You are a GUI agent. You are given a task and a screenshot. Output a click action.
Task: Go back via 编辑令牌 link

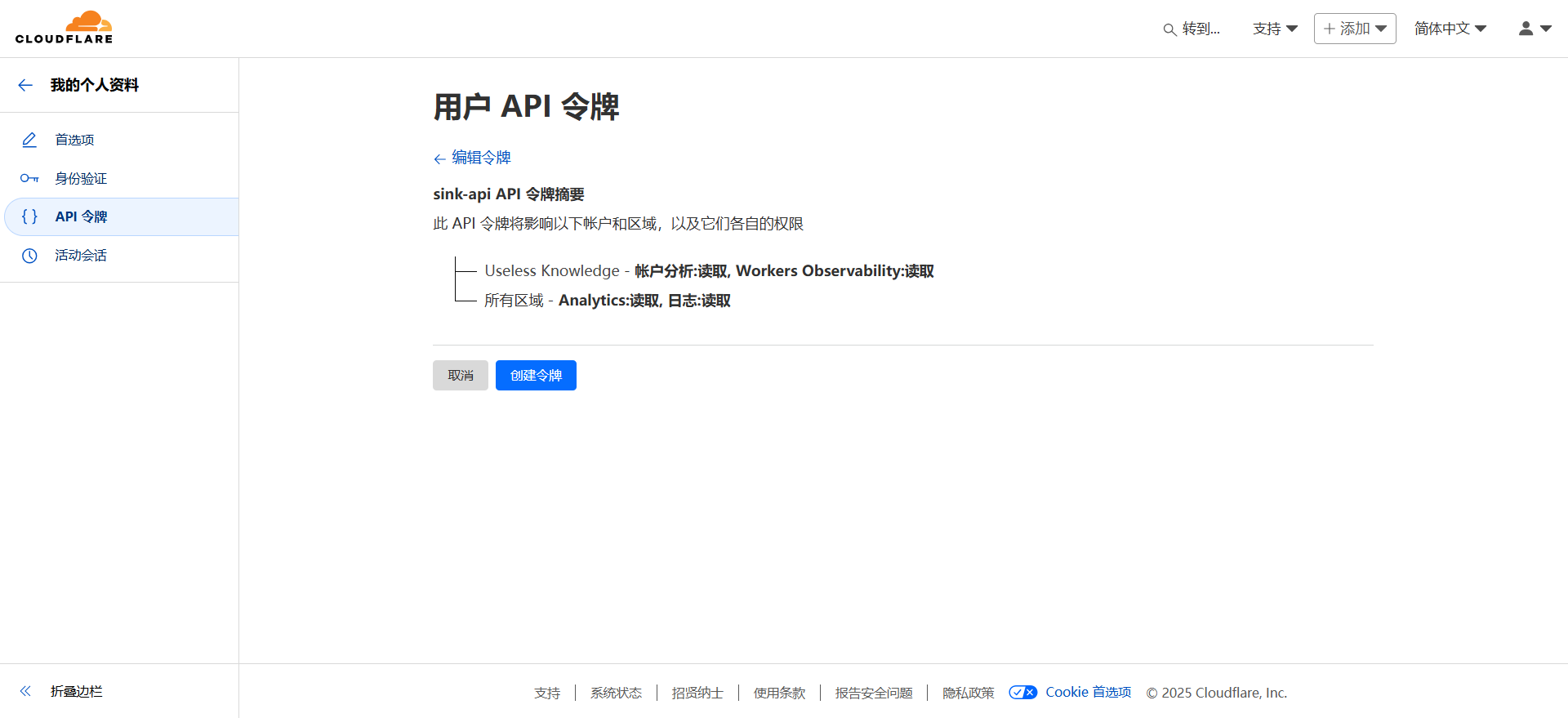(480, 158)
